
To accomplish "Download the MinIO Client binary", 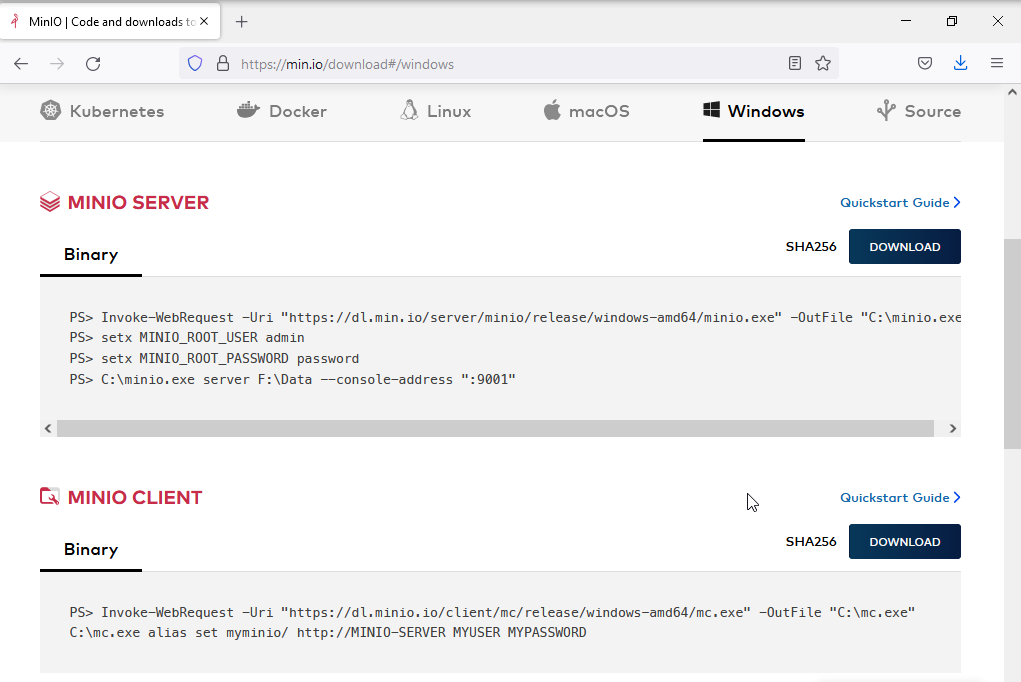I will tap(904, 542).
